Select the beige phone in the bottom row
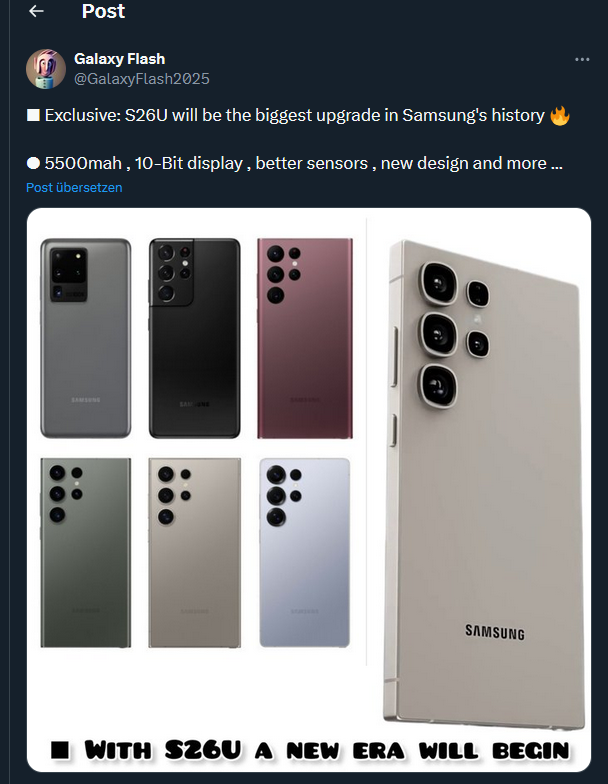 click(x=195, y=553)
